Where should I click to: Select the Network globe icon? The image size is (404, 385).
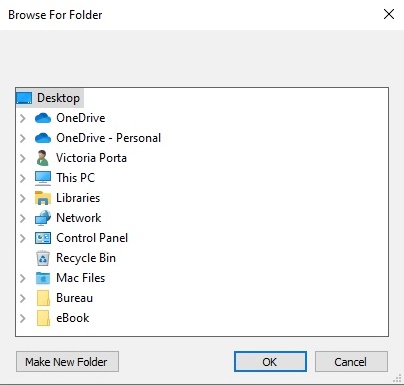(x=43, y=218)
